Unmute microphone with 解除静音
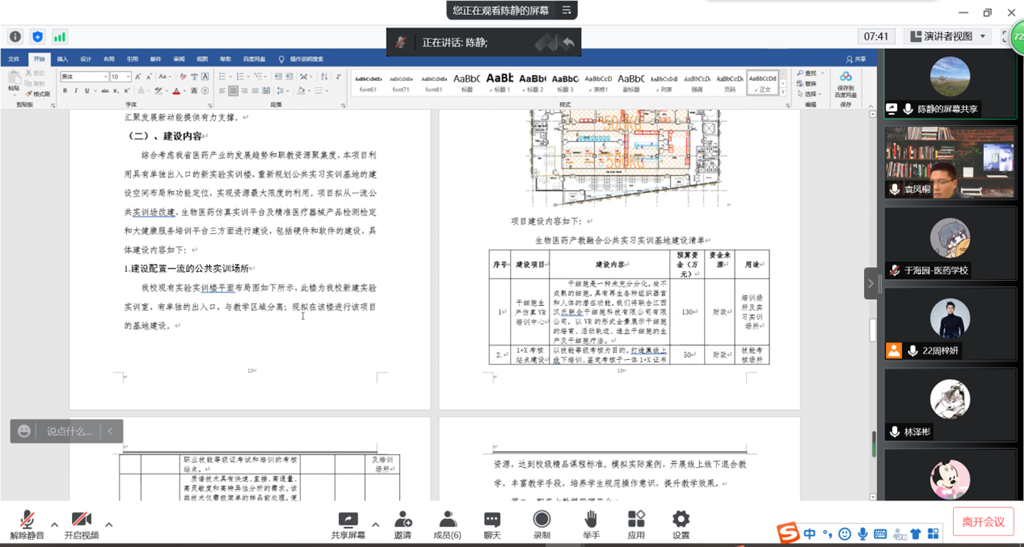 pyautogui.click(x=27, y=525)
